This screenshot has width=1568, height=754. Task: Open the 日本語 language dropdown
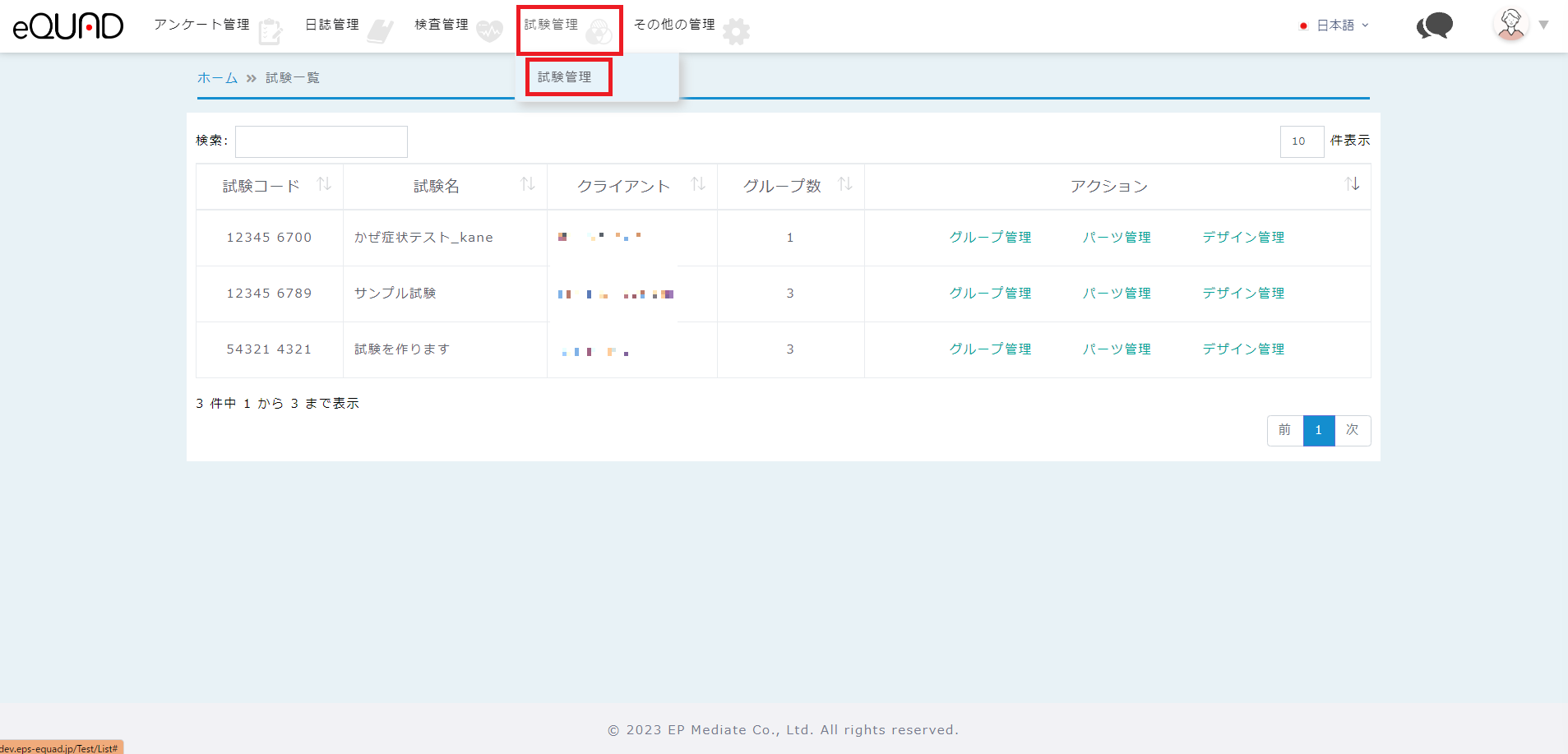1335,25
